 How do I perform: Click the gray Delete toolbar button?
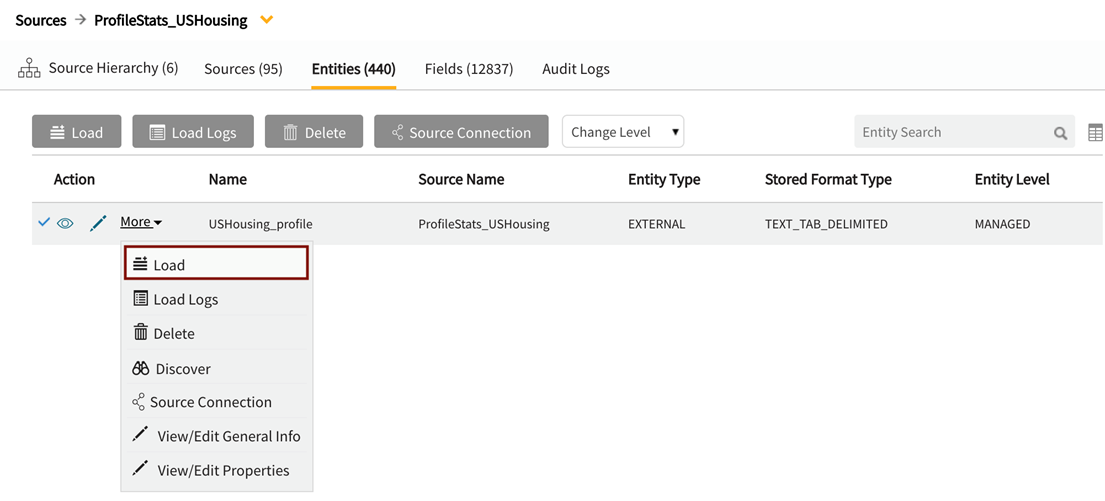coord(314,132)
